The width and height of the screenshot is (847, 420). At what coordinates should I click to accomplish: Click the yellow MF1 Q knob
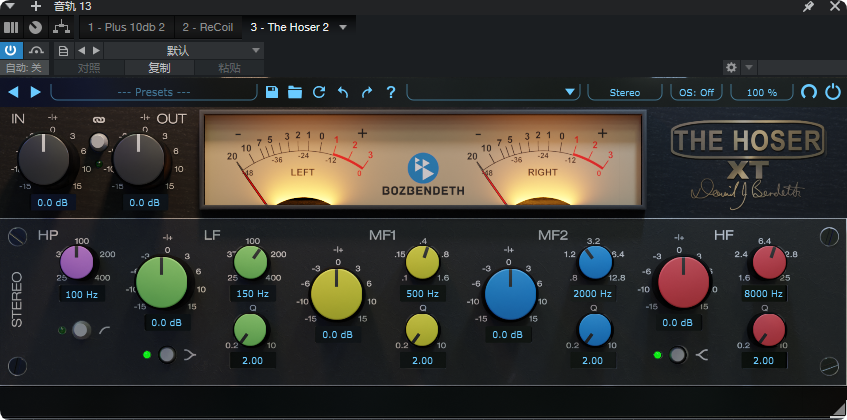[x=422, y=330]
